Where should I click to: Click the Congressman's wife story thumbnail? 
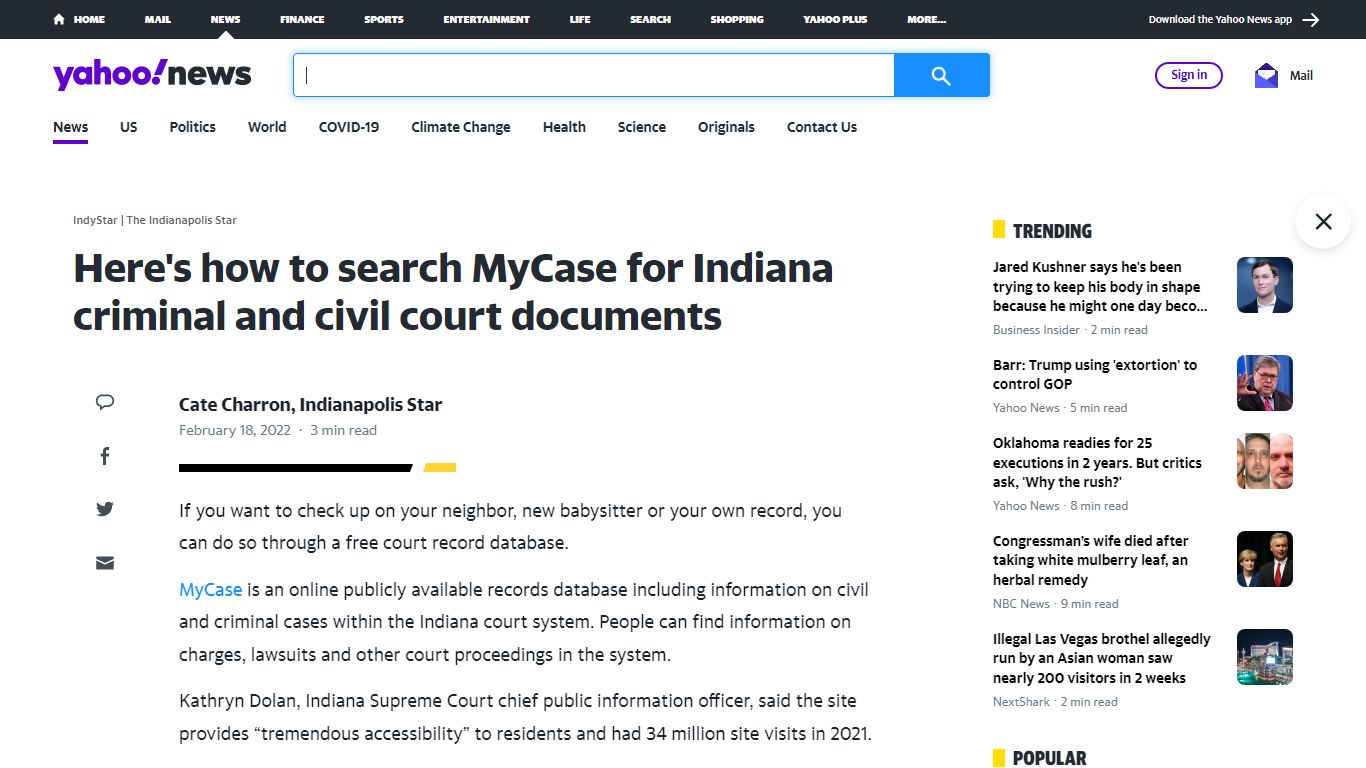(x=1265, y=559)
